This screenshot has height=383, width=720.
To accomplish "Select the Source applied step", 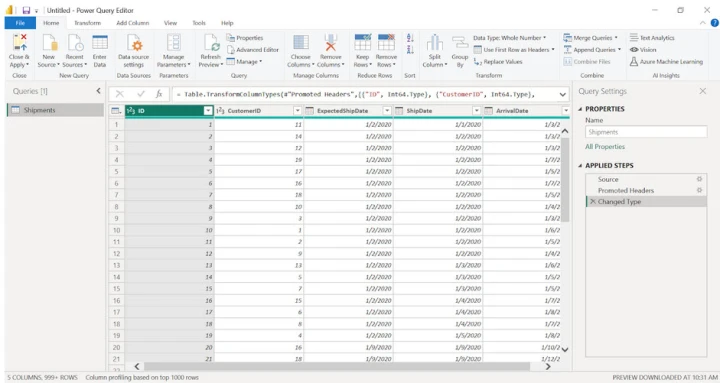I will pyautogui.click(x=646, y=179).
